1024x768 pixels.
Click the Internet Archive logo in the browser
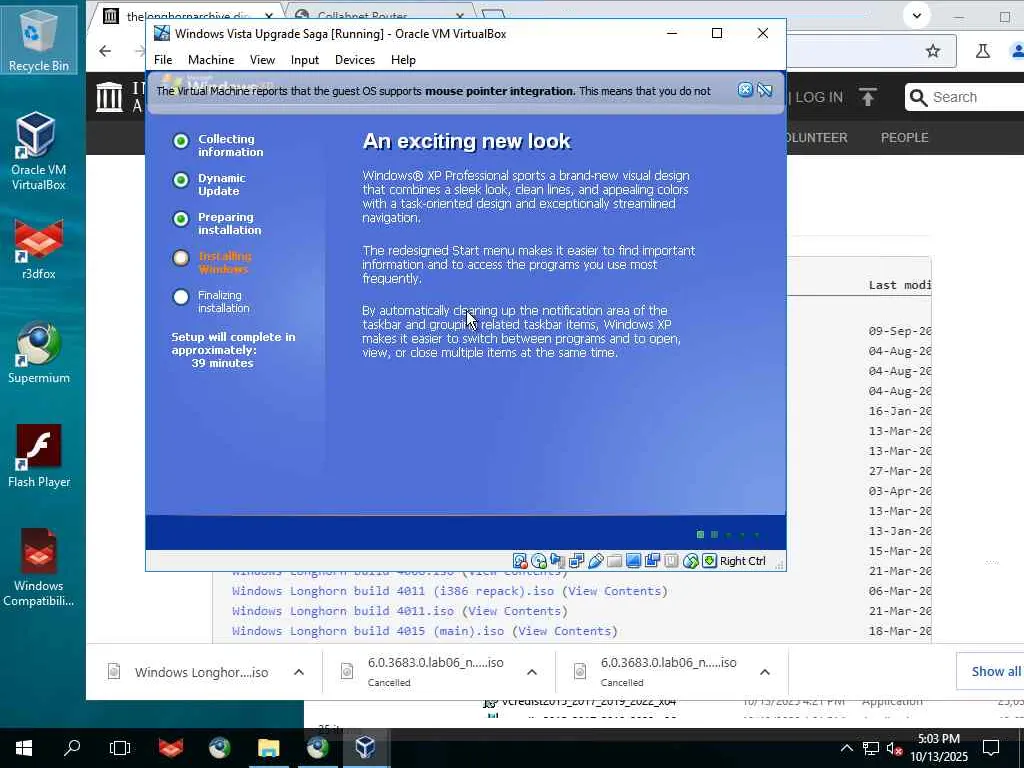(x=109, y=97)
